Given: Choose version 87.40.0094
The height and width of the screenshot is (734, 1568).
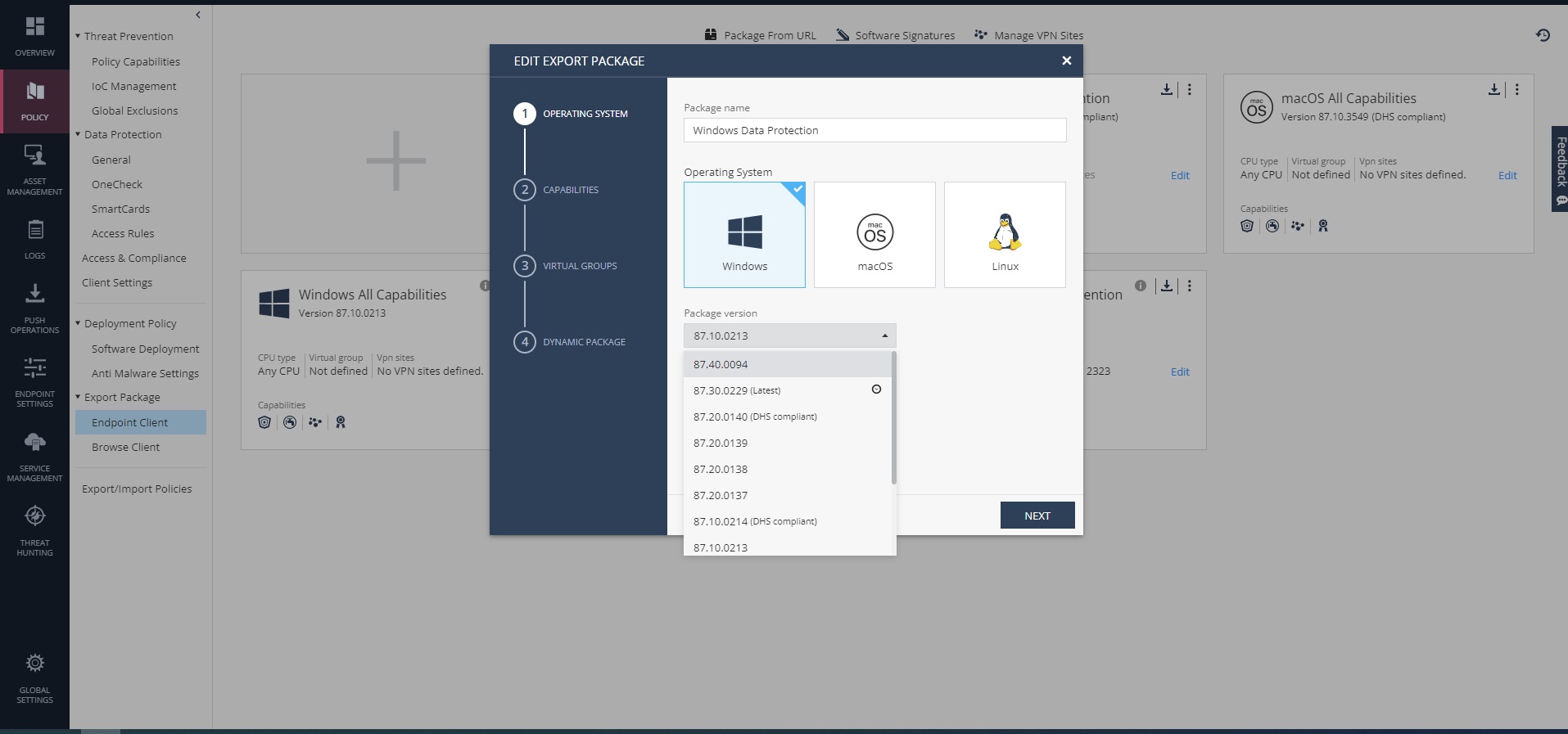Looking at the screenshot, I should pos(788,364).
